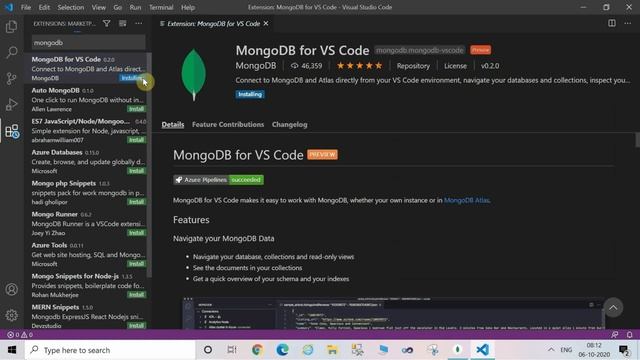Open the Windows Action Center notifications

click(623, 350)
